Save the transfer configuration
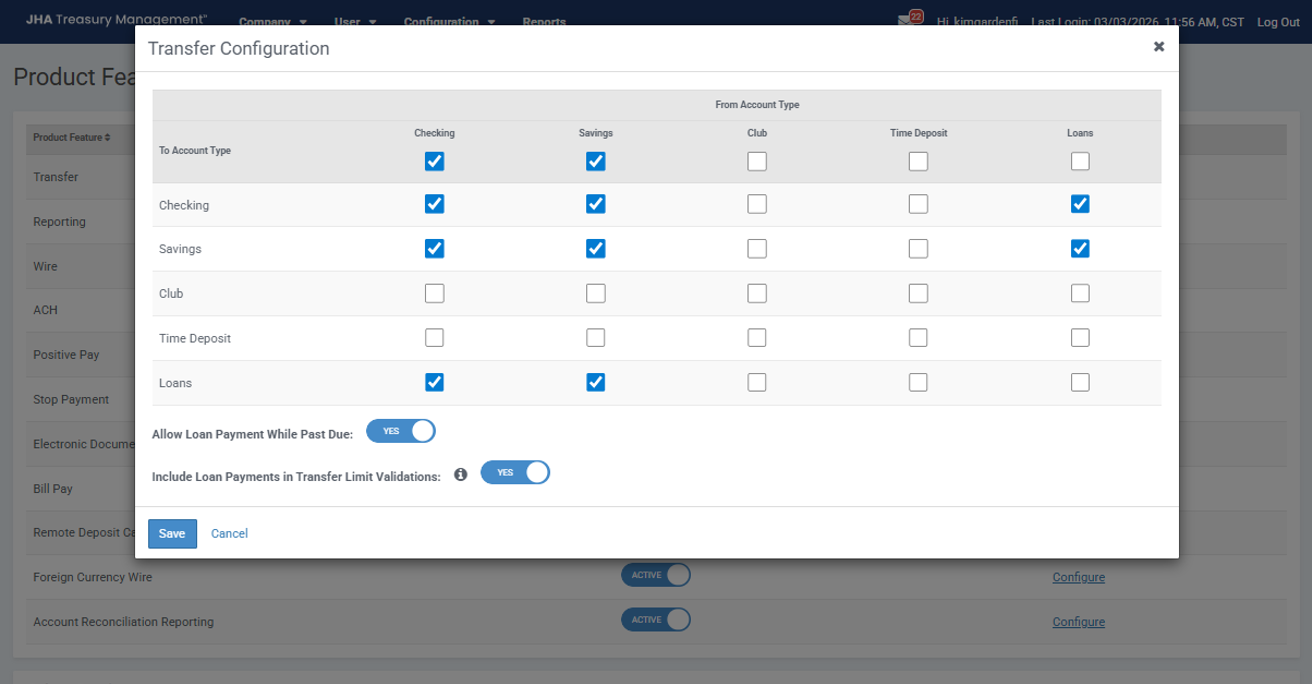Viewport: 1312px width, 684px height. click(172, 534)
